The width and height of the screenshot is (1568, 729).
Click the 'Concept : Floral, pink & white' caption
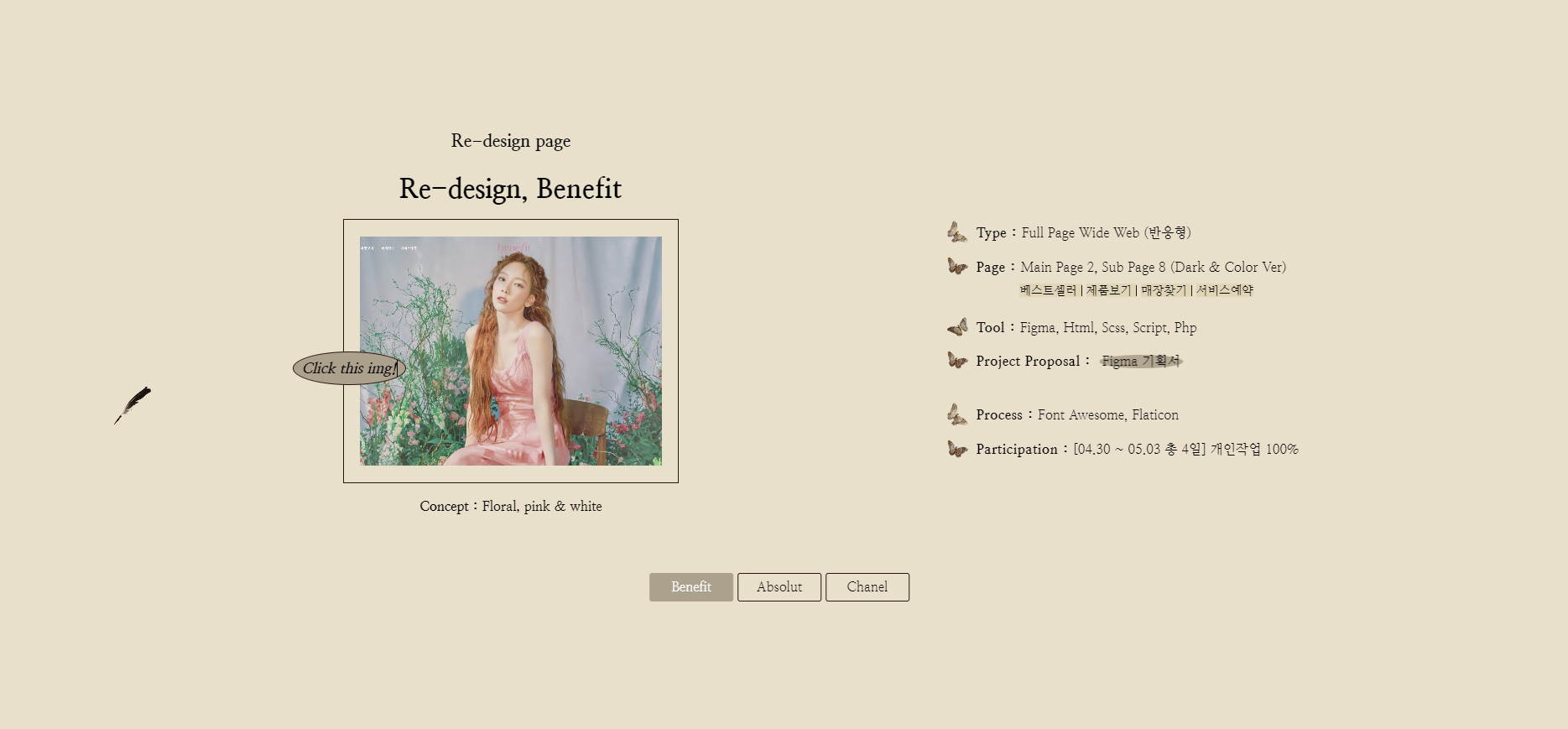click(511, 507)
